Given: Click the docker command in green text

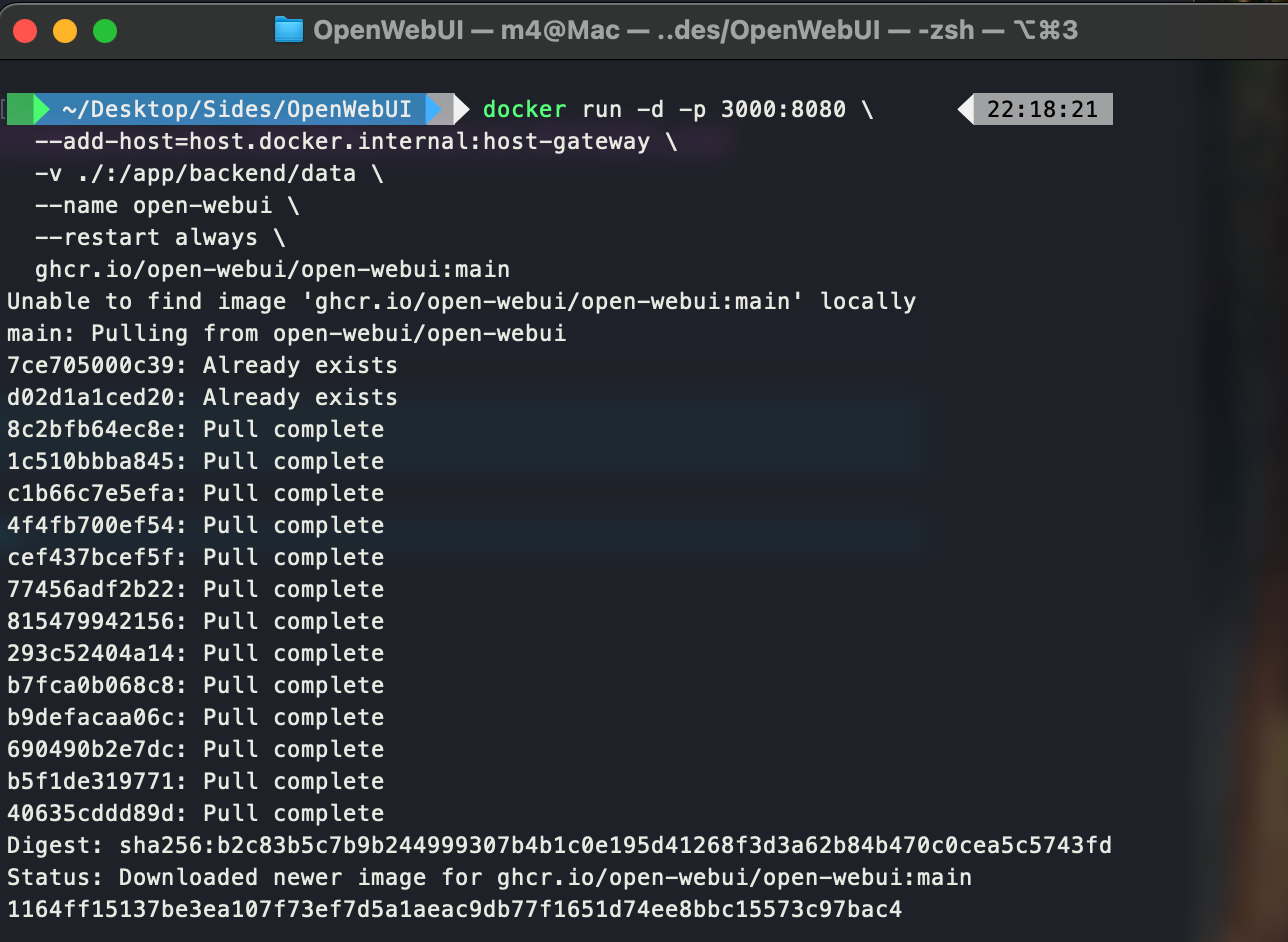Looking at the screenshot, I should [524, 109].
